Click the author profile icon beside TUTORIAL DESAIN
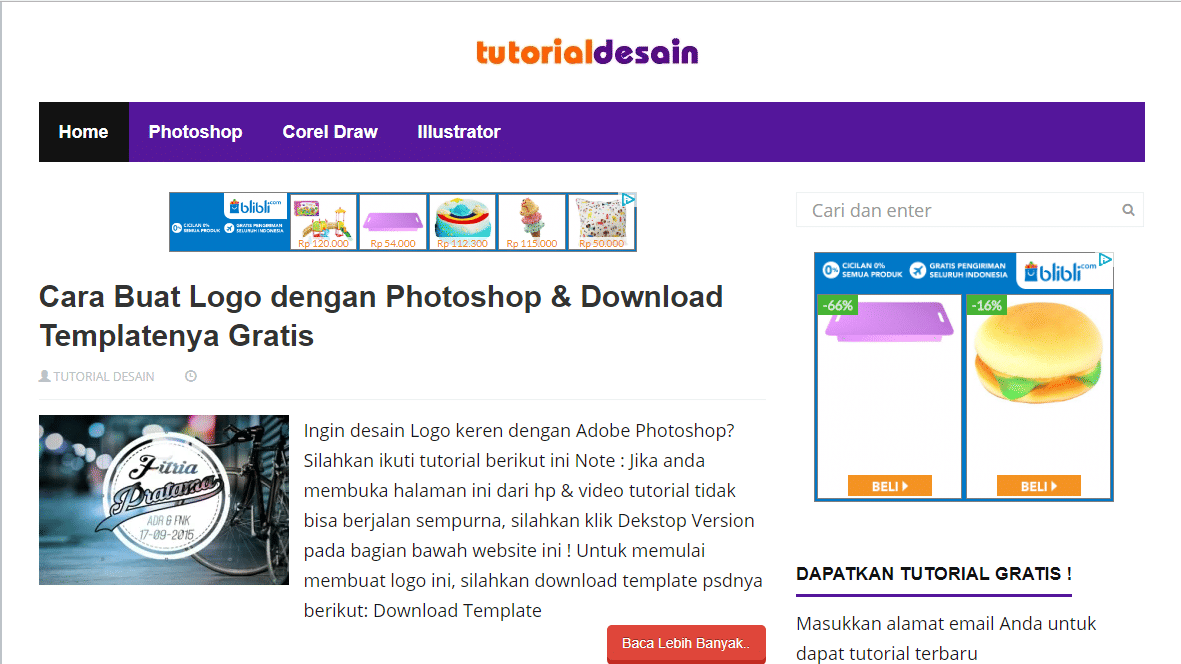The height and width of the screenshot is (664, 1181). click(45, 375)
